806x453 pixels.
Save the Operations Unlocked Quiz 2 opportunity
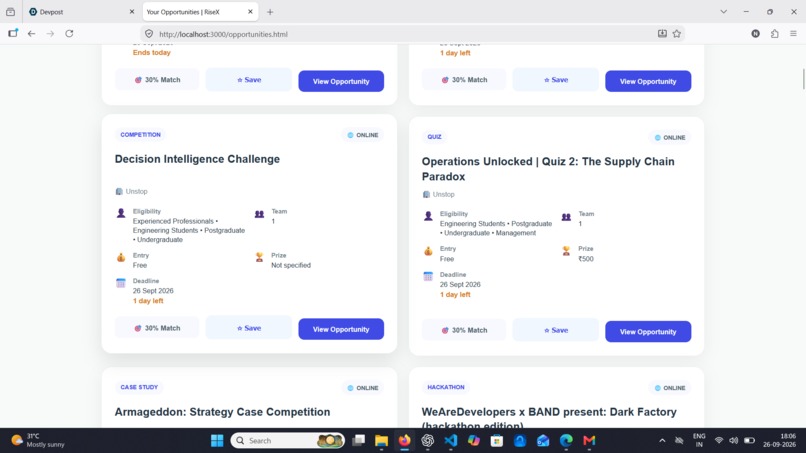point(556,330)
